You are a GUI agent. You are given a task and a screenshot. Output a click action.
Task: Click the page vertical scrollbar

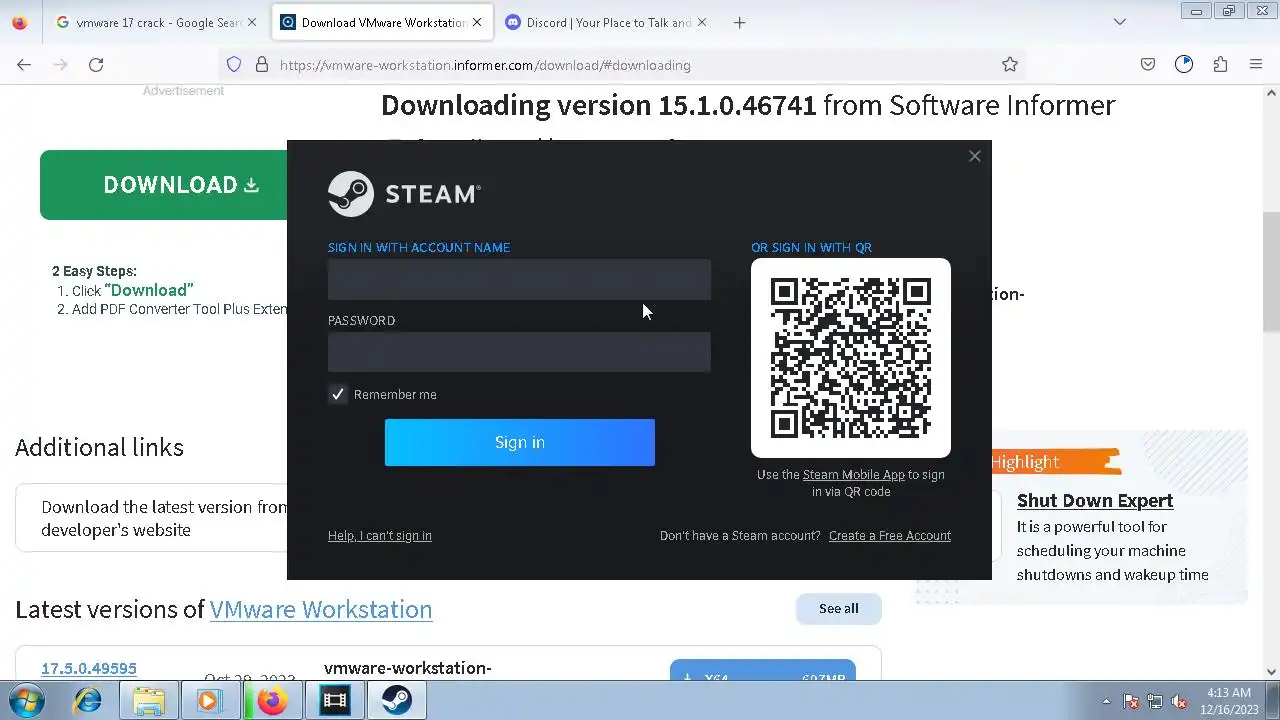(1271, 270)
